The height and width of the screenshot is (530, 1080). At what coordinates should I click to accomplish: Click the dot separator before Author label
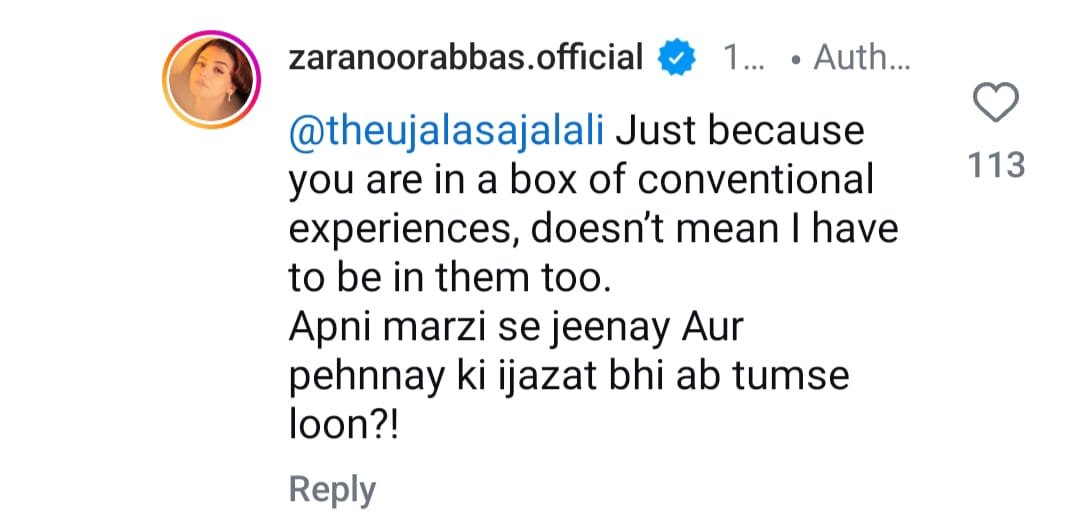[794, 60]
